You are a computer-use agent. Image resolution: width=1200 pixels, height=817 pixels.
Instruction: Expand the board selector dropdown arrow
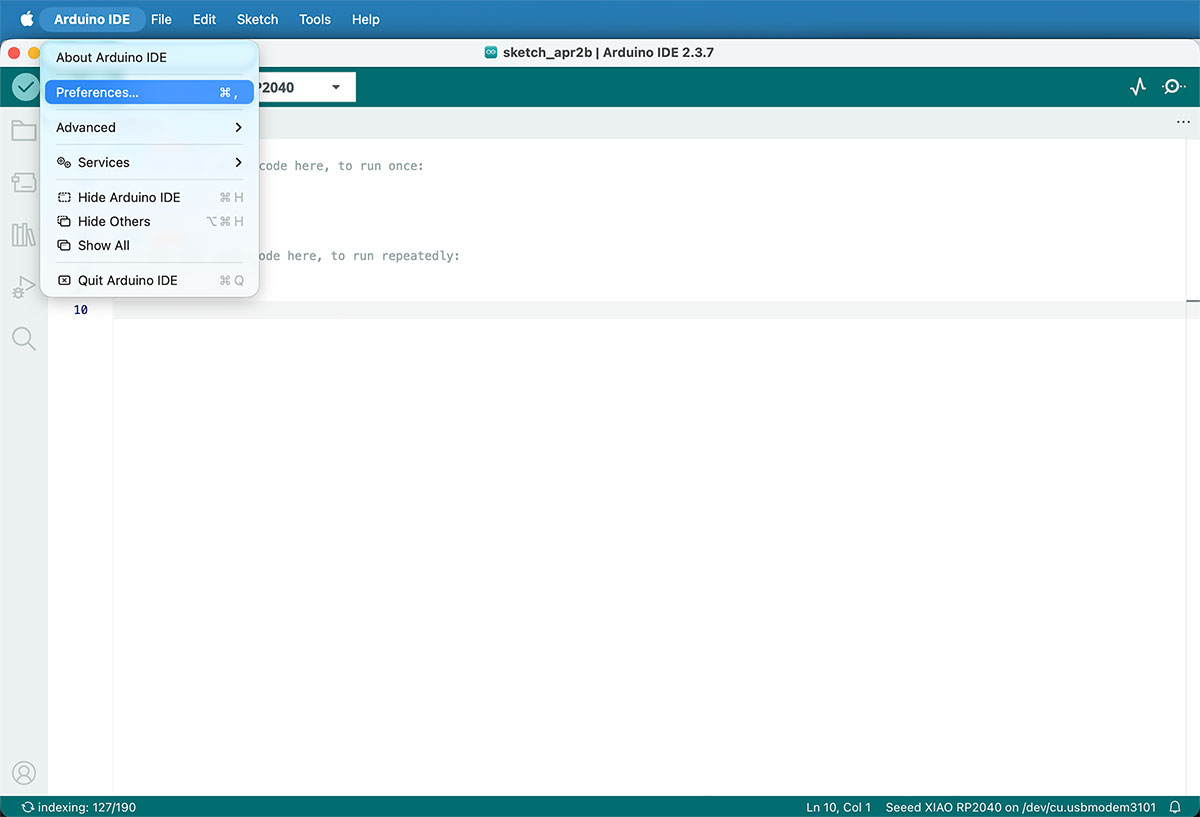coord(336,87)
